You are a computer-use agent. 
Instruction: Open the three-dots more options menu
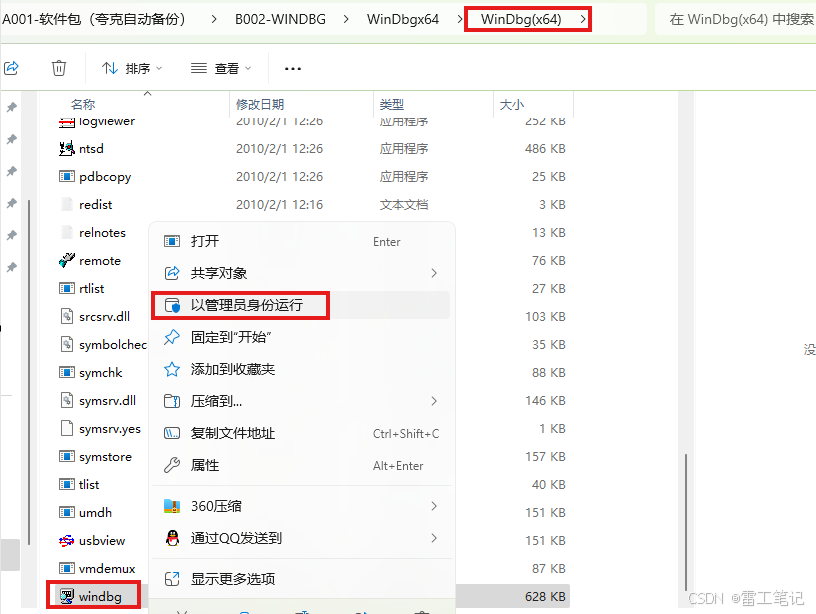[292, 69]
